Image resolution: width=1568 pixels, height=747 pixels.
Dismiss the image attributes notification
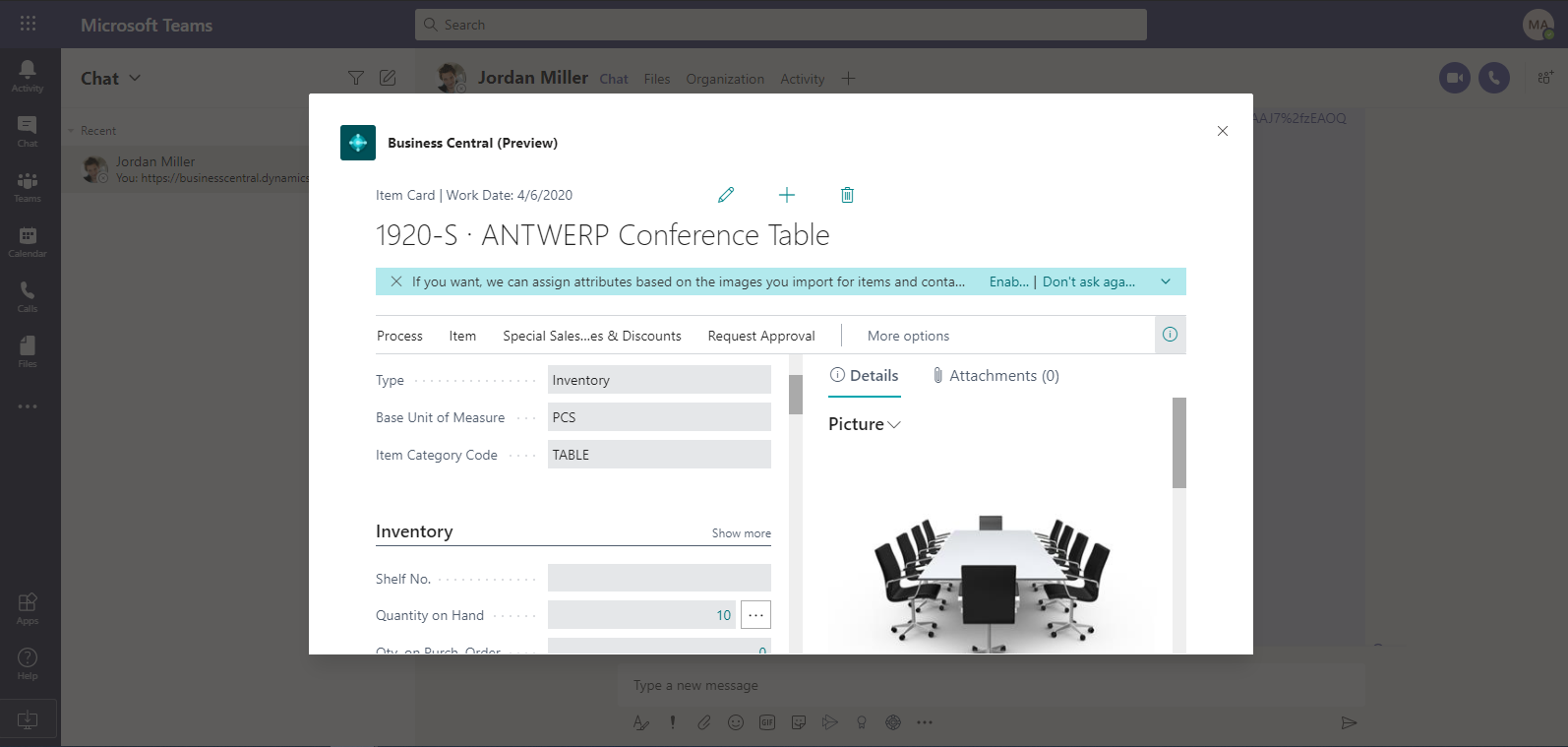[395, 281]
